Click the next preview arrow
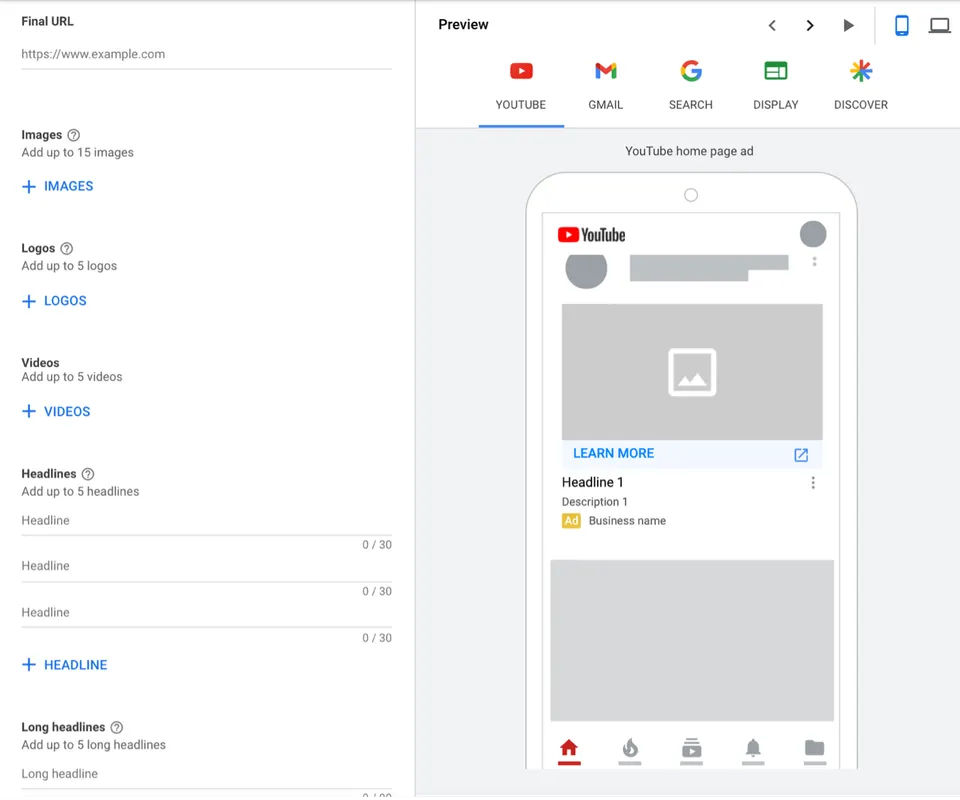The height and width of the screenshot is (800, 960). (810, 25)
